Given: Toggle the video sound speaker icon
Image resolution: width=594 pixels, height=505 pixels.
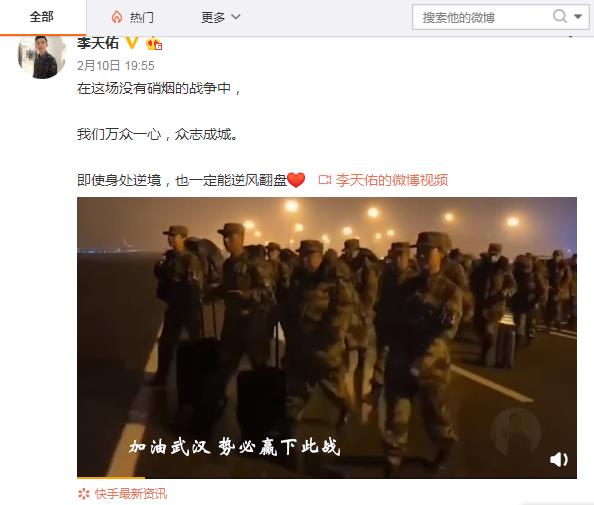Looking at the screenshot, I should click(558, 460).
